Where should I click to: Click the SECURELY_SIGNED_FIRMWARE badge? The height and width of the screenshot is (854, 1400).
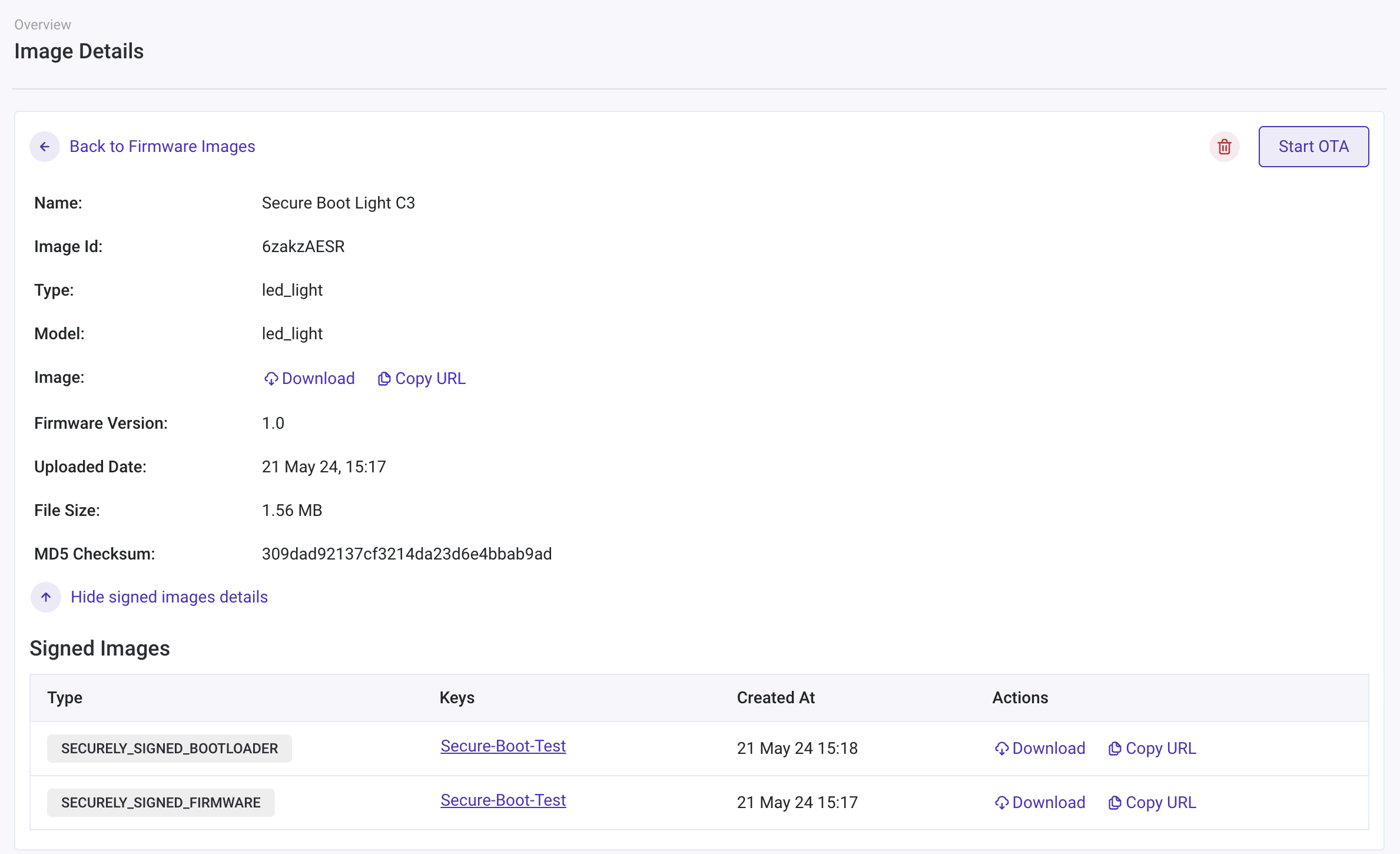click(x=161, y=803)
